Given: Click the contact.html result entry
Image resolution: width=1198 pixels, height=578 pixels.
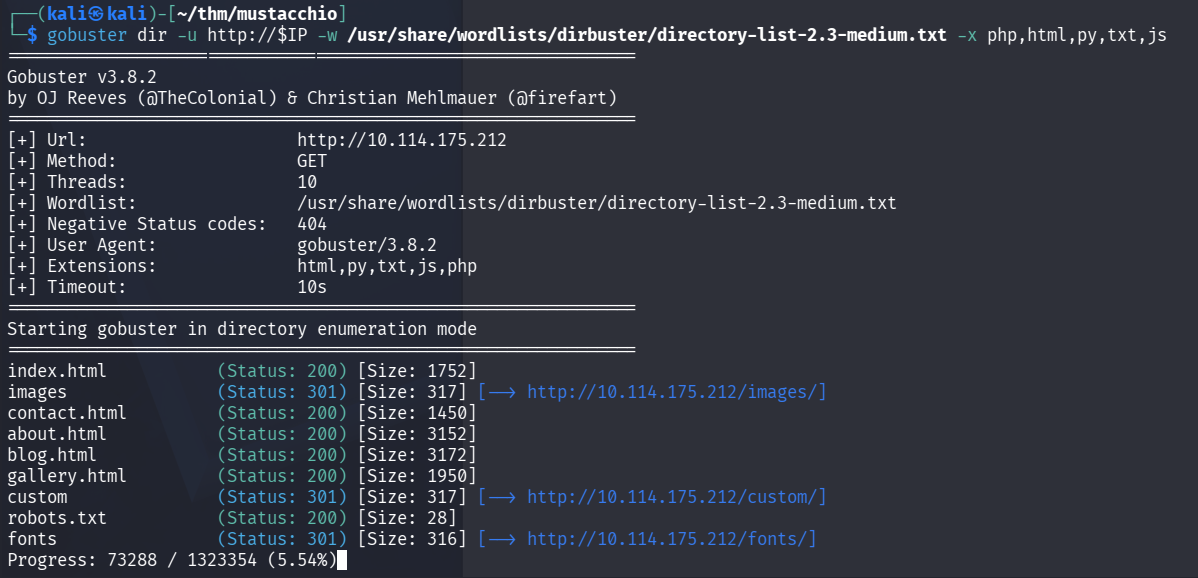Looking at the screenshot, I should point(67,413).
